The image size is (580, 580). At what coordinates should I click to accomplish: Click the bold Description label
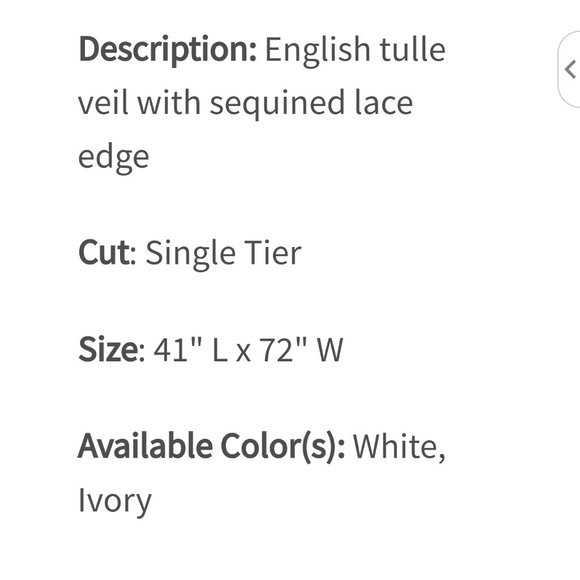pyautogui.click(x=168, y=50)
